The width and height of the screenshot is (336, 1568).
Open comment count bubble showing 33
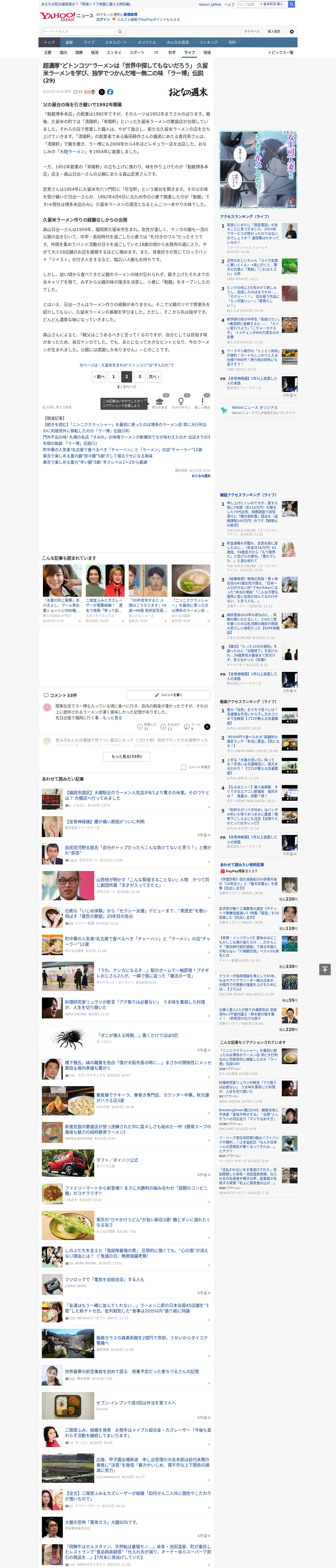click(x=77, y=92)
